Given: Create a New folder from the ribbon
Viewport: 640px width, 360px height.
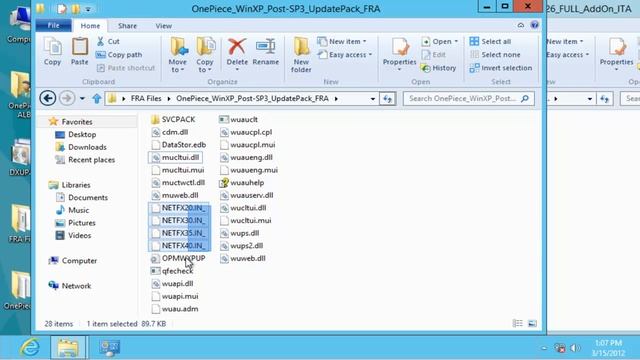Looking at the screenshot, I should click(x=301, y=55).
